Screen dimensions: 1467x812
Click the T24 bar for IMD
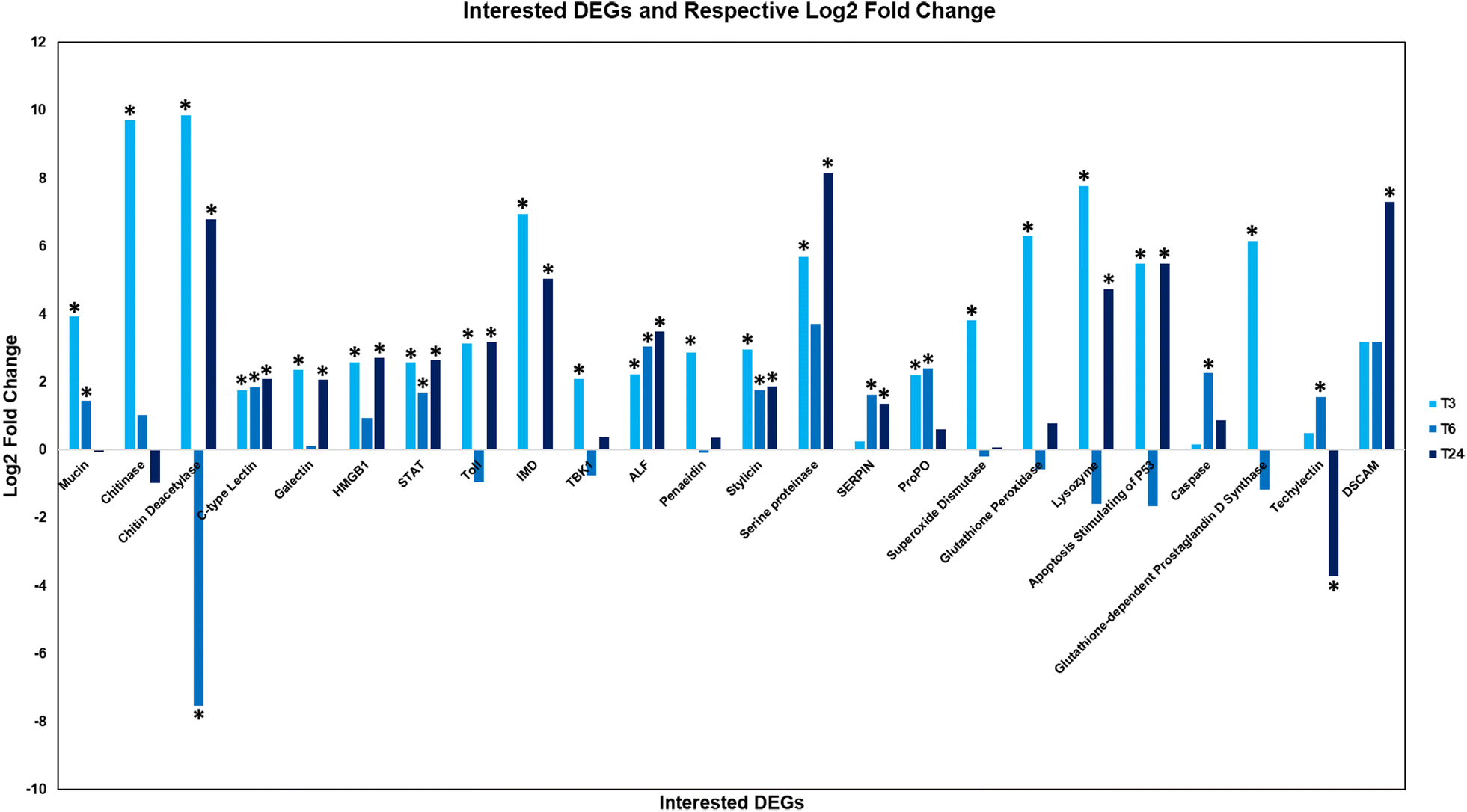tap(548, 364)
